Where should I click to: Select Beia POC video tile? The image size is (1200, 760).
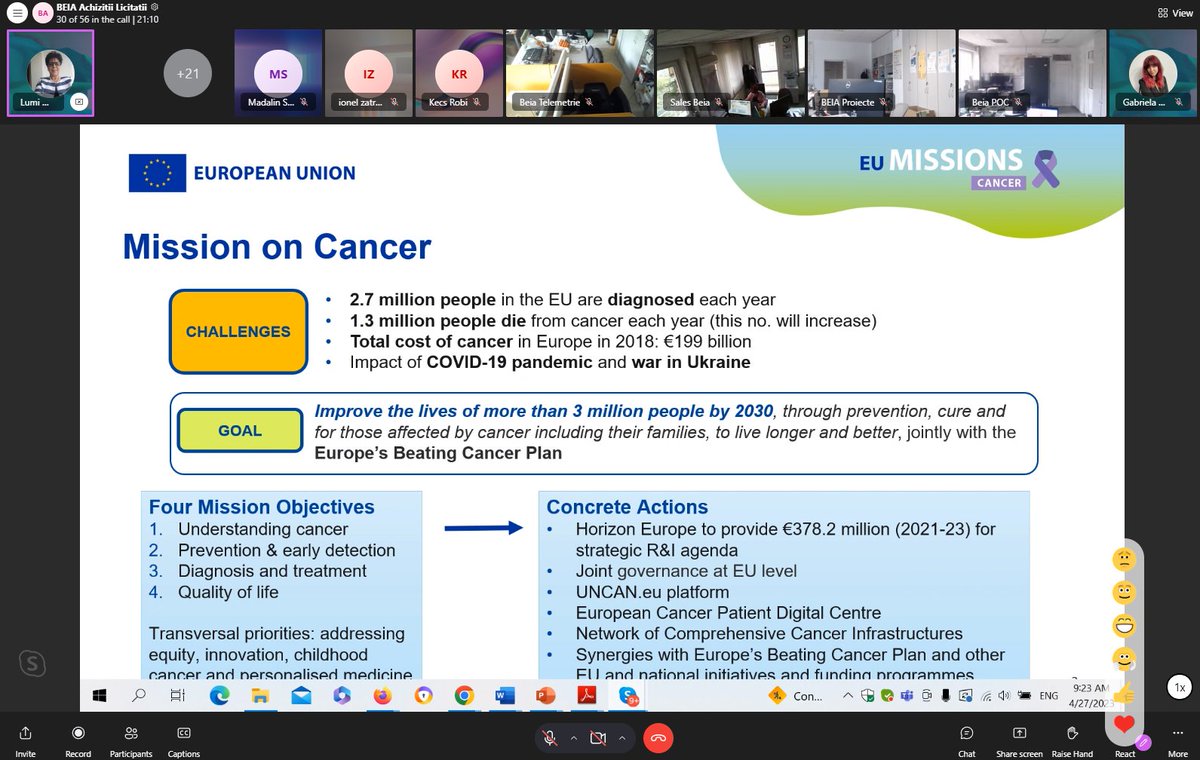pyautogui.click(x=1032, y=73)
